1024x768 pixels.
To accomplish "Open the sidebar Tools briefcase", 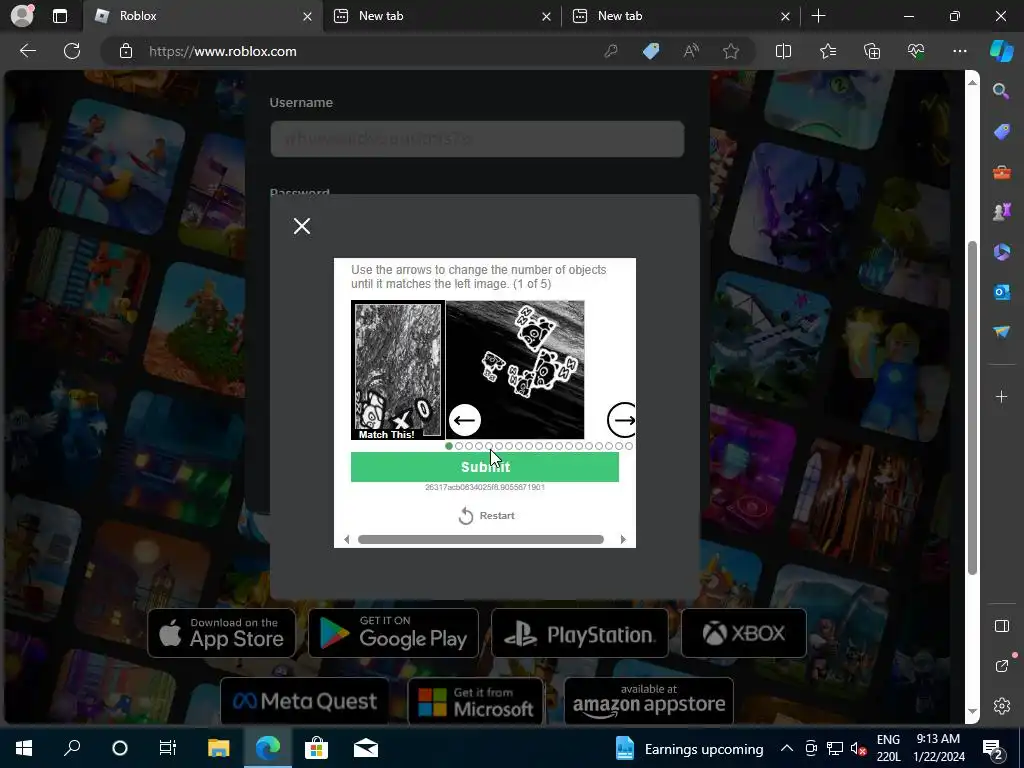I will click(1001, 172).
